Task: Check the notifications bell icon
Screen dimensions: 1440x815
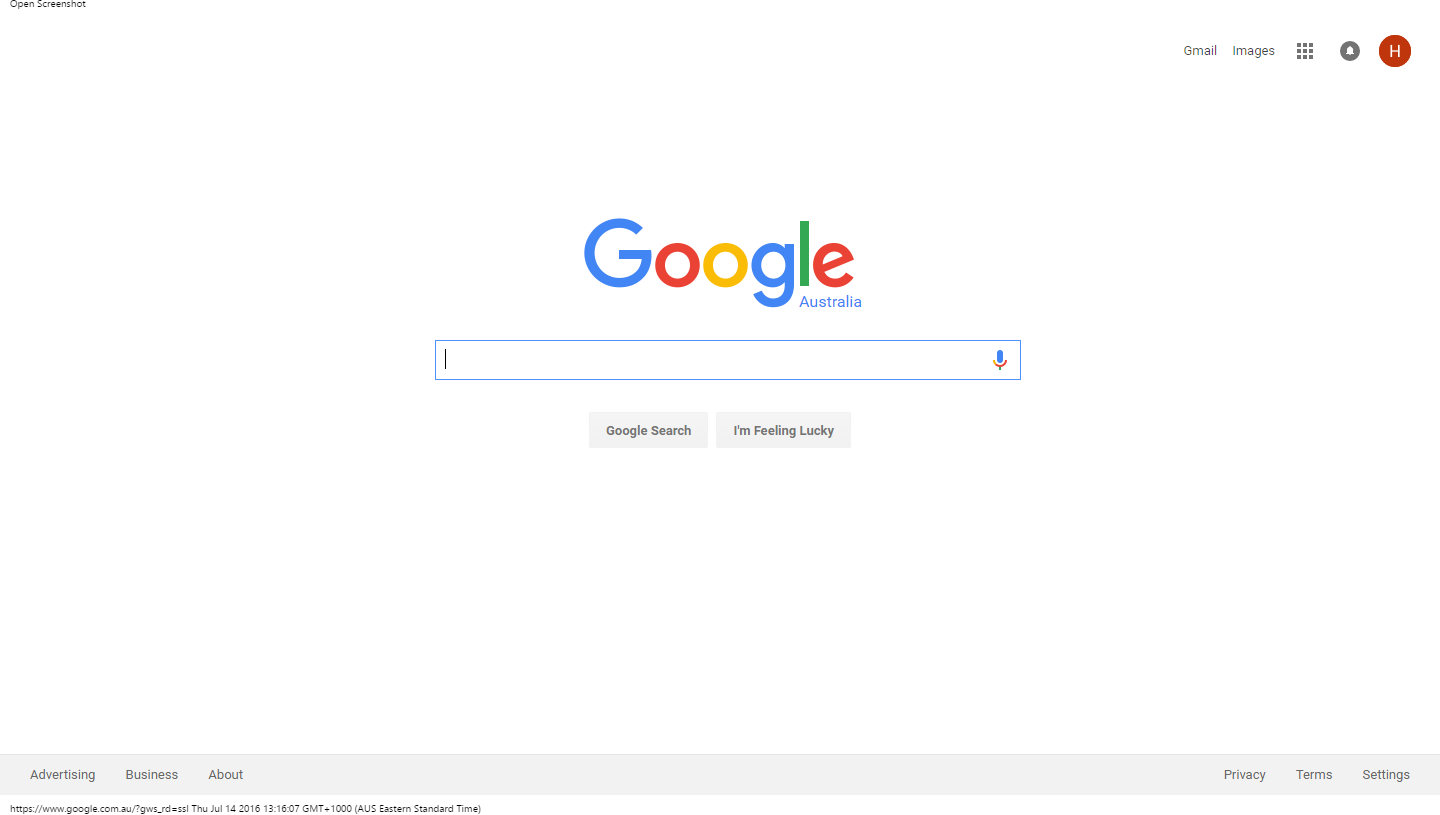Action: [x=1350, y=51]
